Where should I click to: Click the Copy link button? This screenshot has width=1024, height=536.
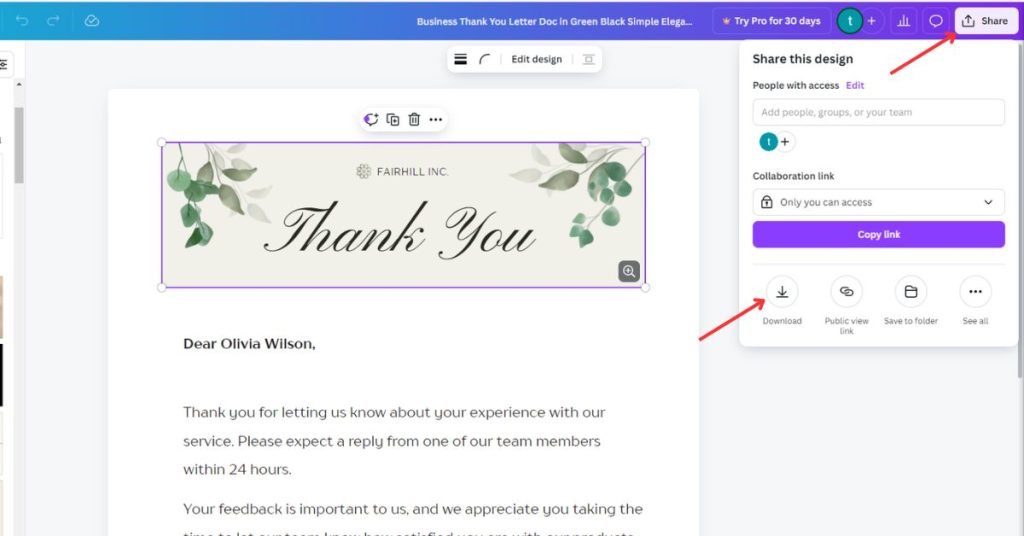pos(878,234)
